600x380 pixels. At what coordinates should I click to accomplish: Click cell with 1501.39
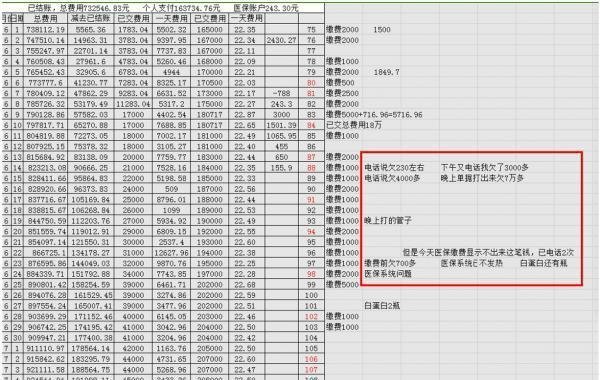coord(281,126)
